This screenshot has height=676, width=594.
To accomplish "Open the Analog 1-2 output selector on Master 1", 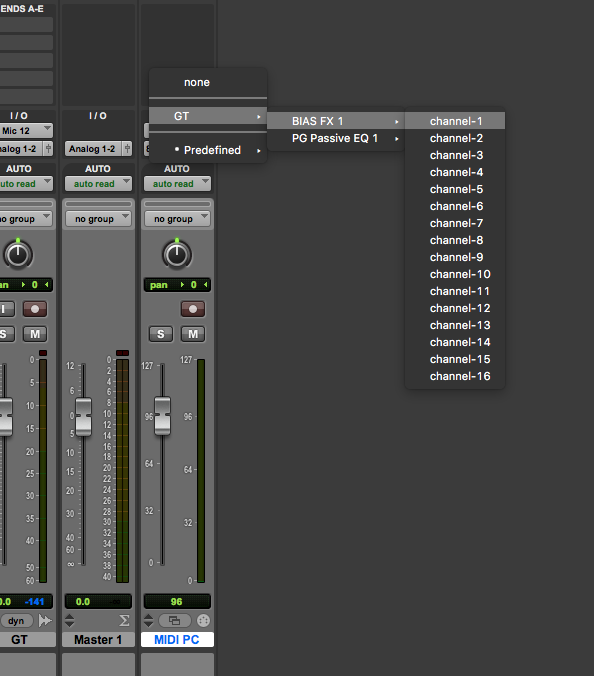I will pos(94,149).
